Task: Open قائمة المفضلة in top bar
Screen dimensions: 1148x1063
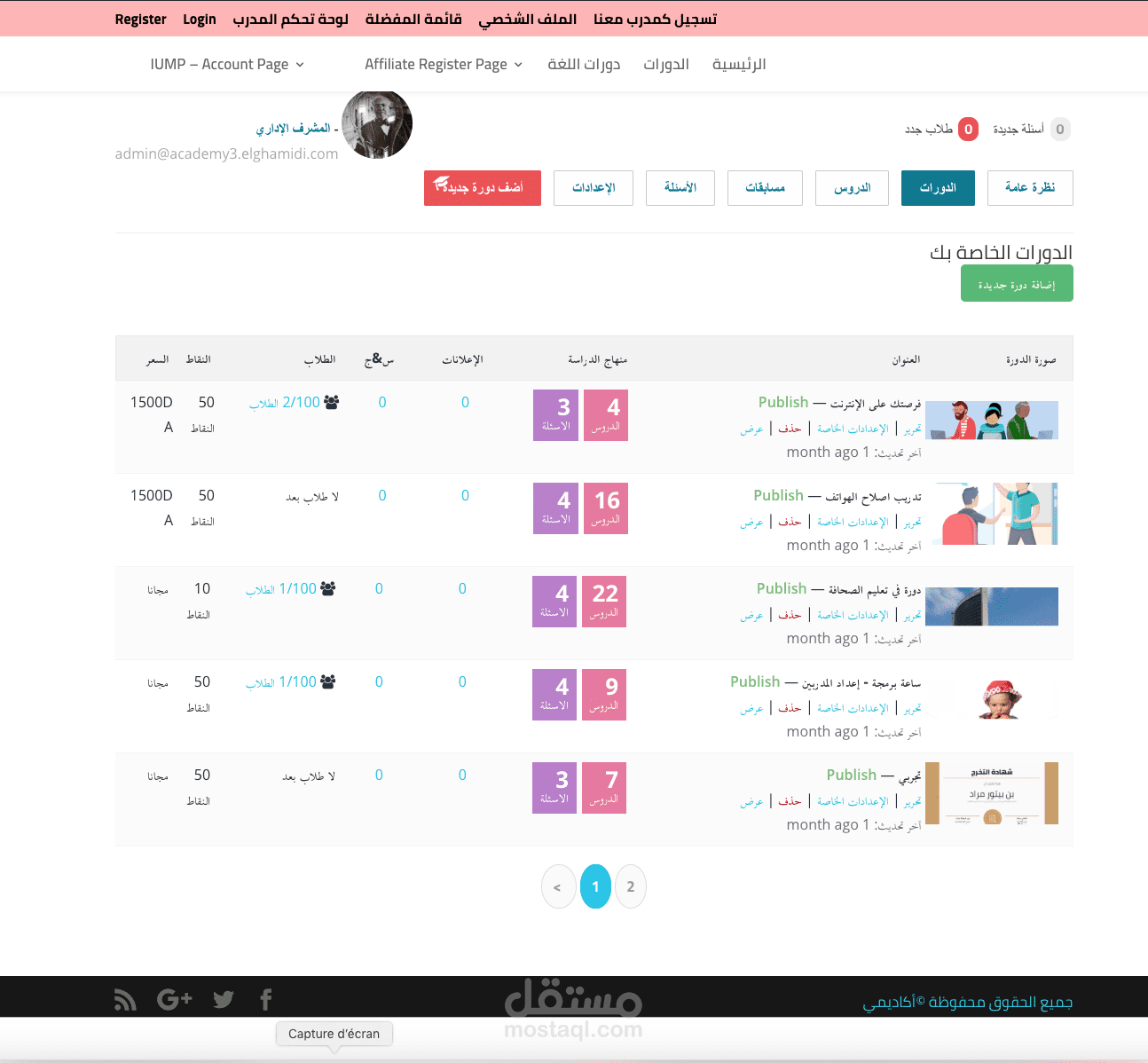Action: pyautogui.click(x=413, y=19)
